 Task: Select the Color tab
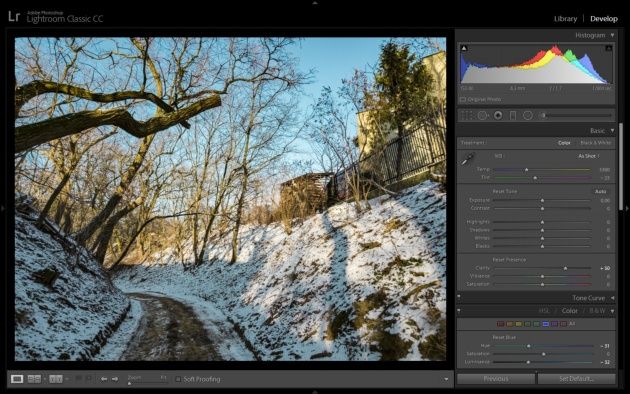click(x=570, y=311)
